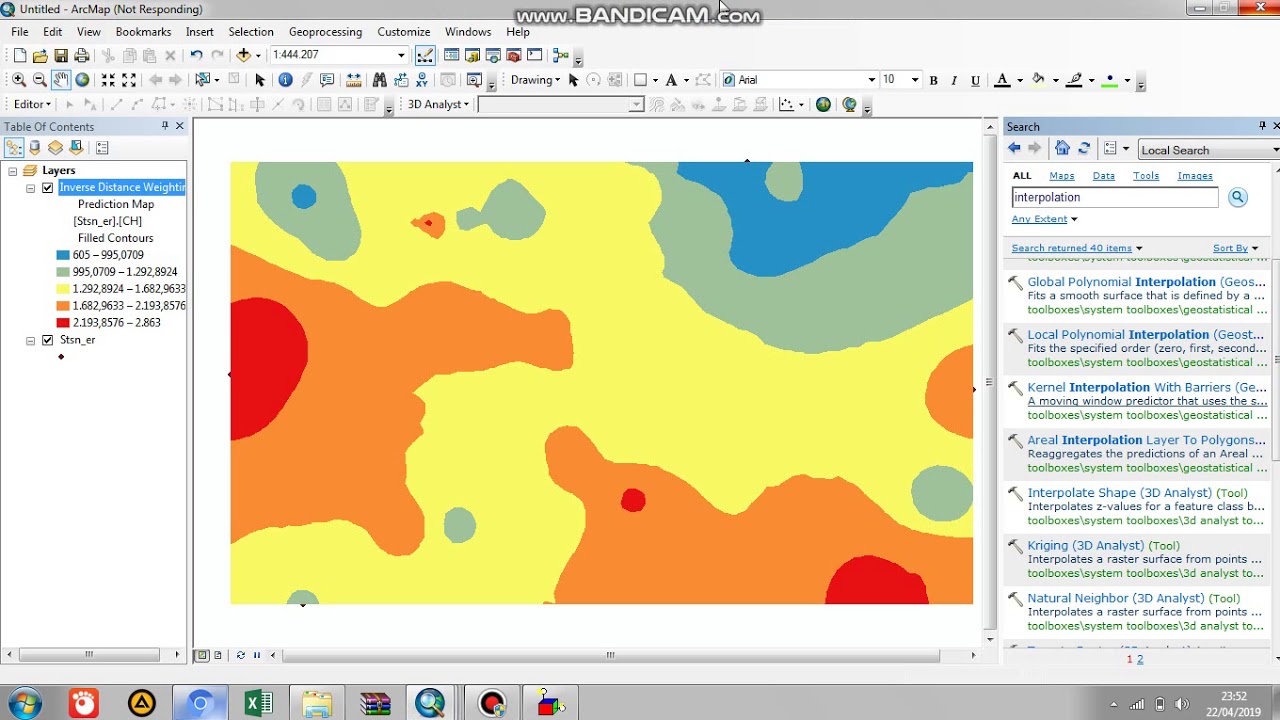Viewport: 1280px width, 720px height.
Task: Click the Identify tool icon
Action: pyautogui.click(x=285, y=80)
